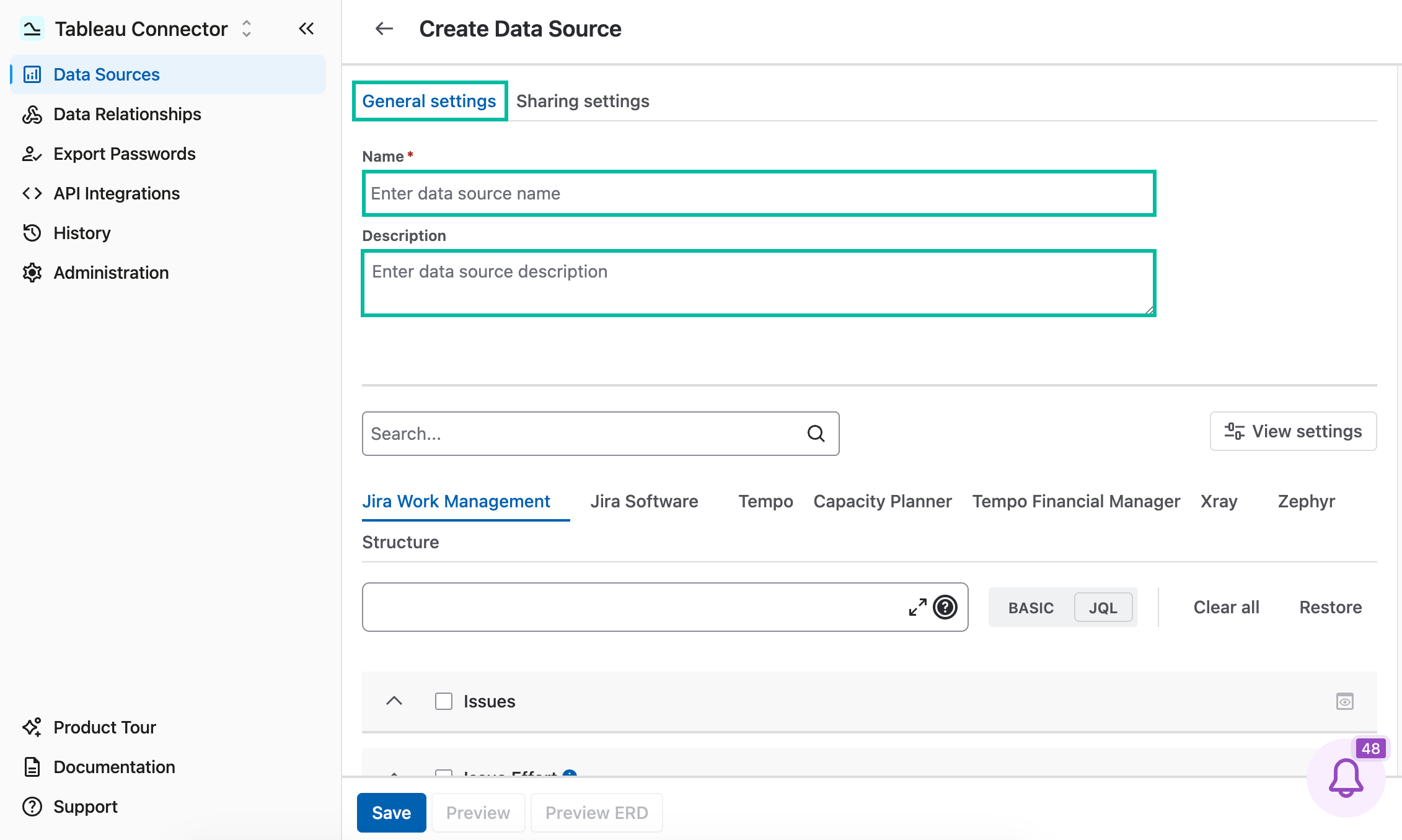The height and width of the screenshot is (840, 1402).
Task: Open Administration in sidebar
Action: (x=168, y=273)
